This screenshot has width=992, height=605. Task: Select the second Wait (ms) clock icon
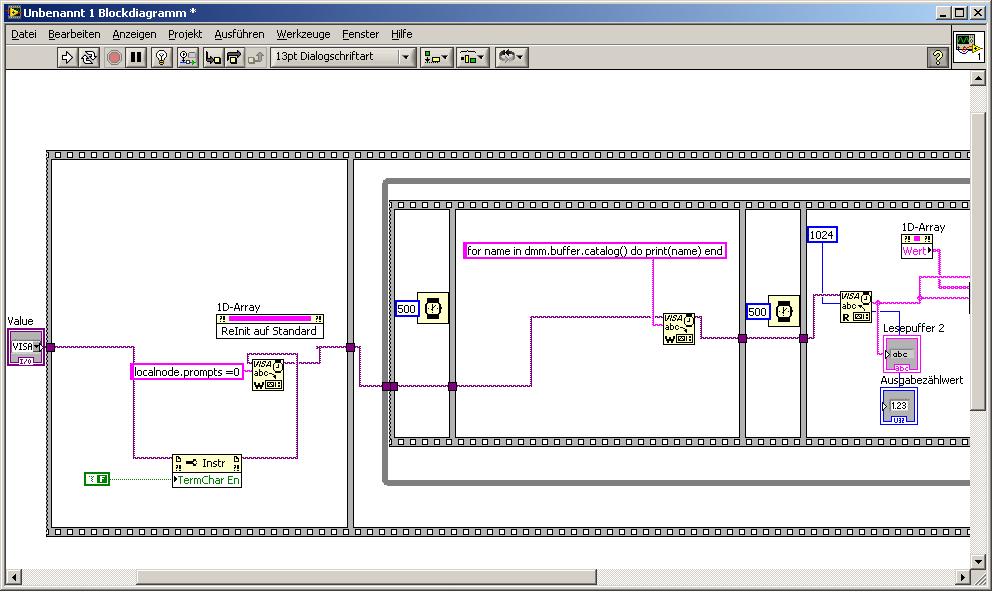click(784, 311)
